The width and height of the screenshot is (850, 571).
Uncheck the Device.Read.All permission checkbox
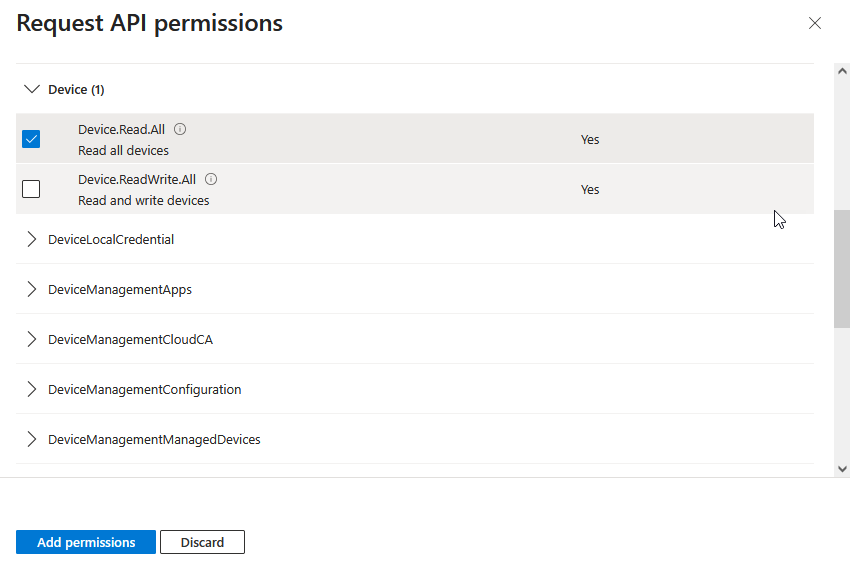point(31,139)
